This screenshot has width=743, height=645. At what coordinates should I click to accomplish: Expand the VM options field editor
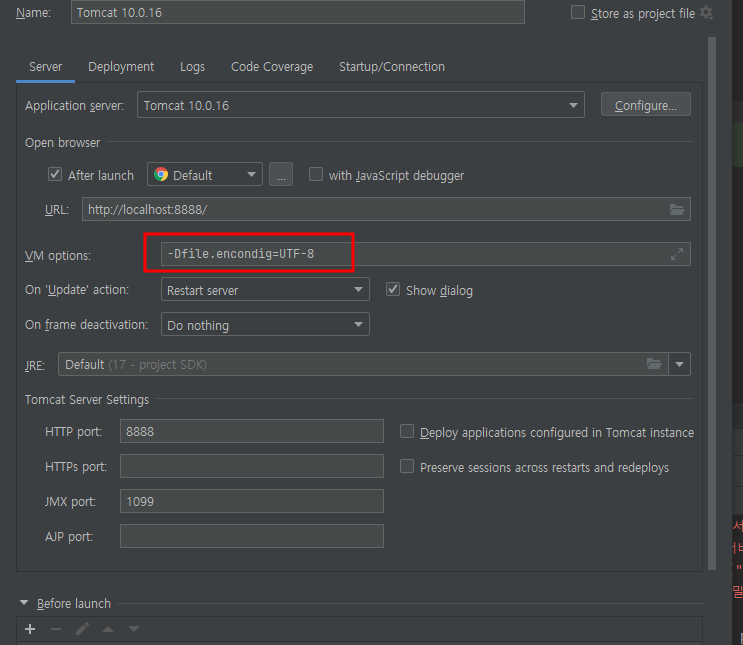[677, 254]
